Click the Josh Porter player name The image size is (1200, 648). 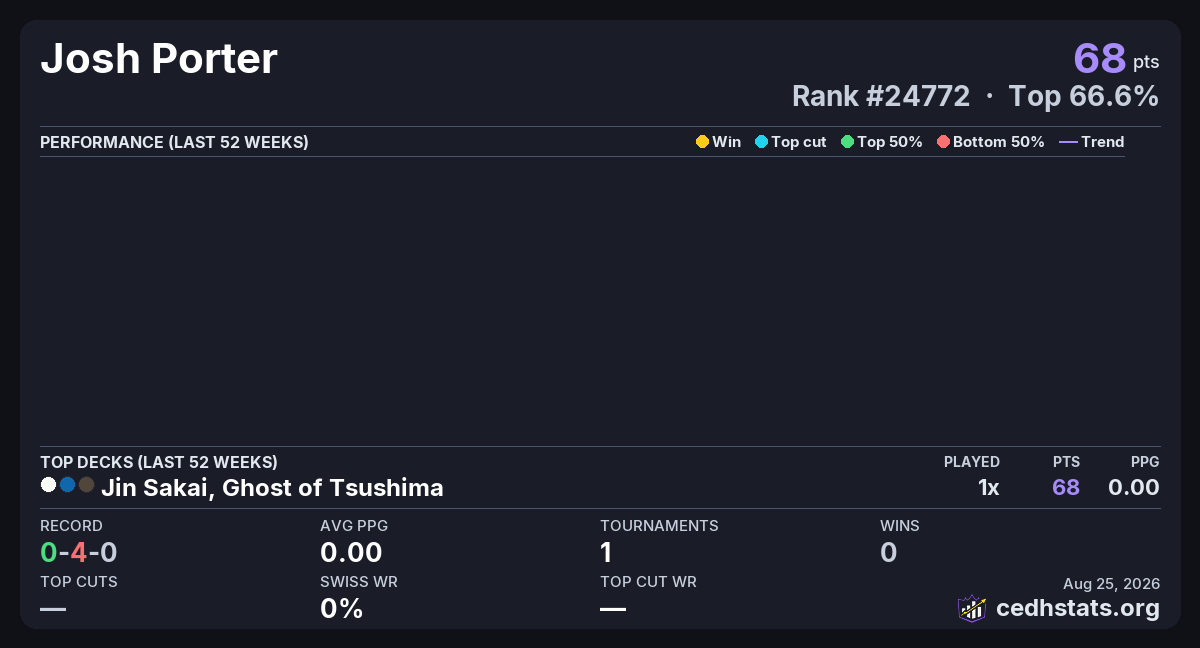(x=159, y=59)
